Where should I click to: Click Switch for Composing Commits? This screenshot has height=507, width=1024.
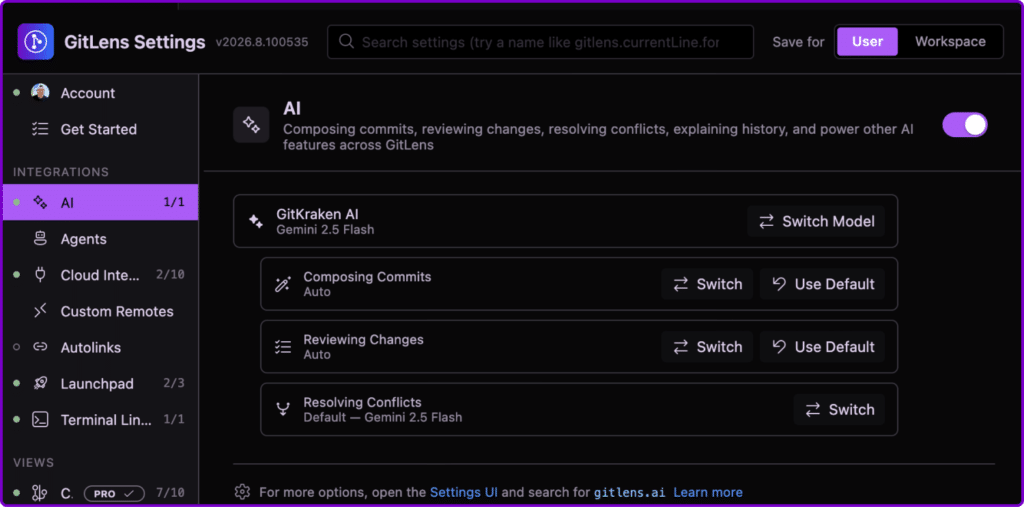(x=707, y=284)
